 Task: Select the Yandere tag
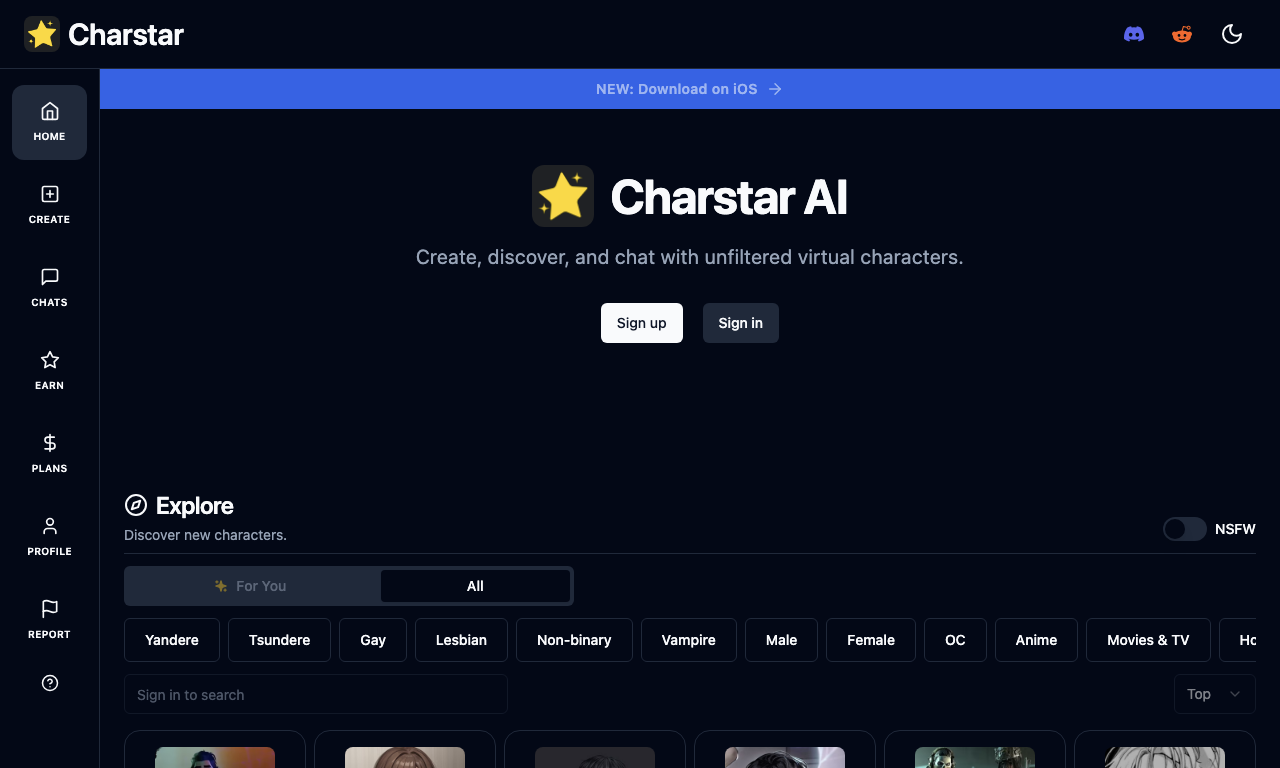(172, 640)
